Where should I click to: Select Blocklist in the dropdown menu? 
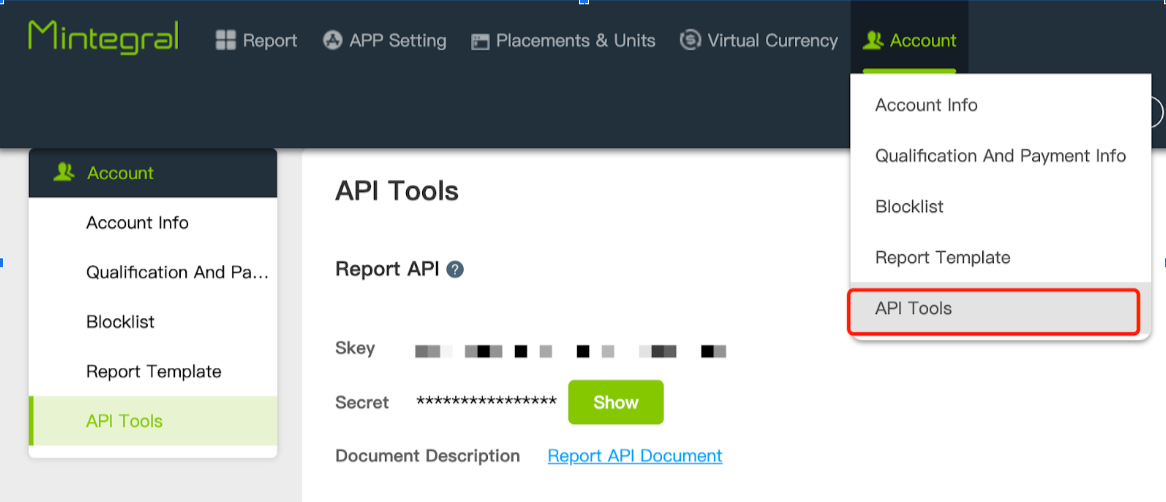(1000, 207)
